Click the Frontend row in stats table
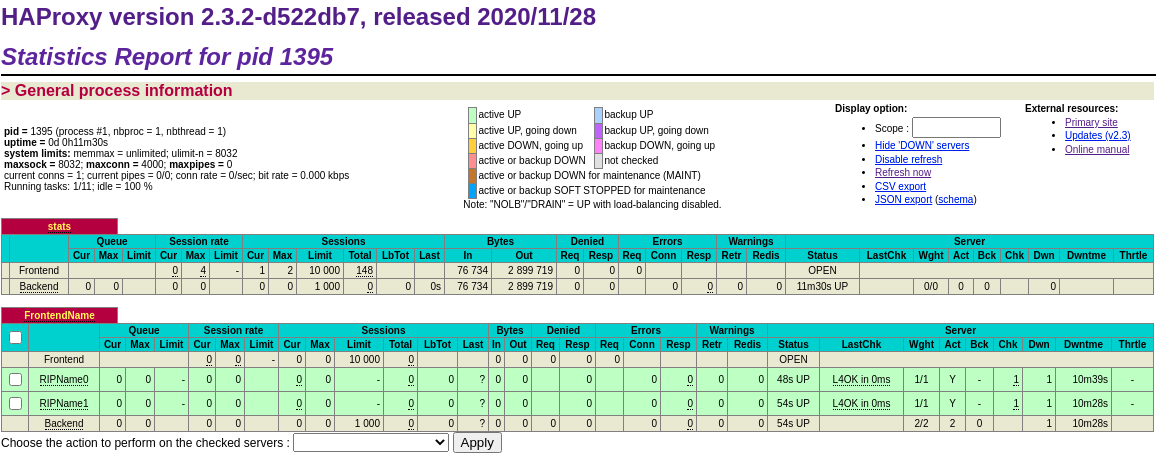The width and height of the screenshot is (1158, 463). click(x=577, y=270)
